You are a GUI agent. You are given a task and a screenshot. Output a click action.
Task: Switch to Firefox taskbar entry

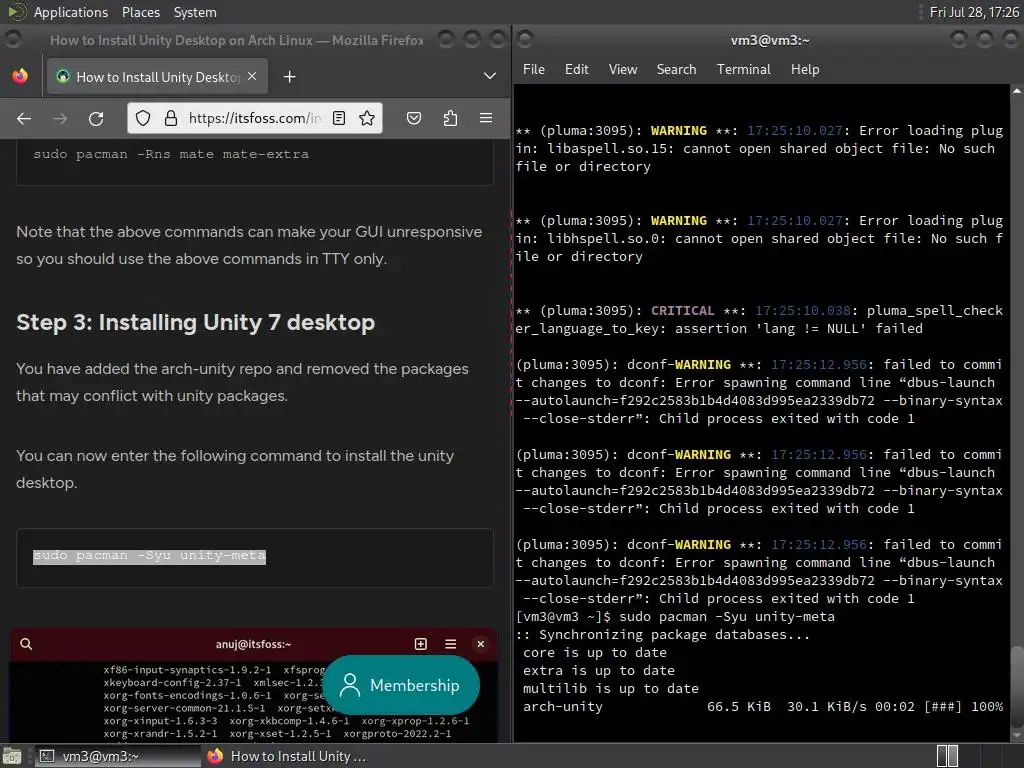pyautogui.click(x=286, y=756)
